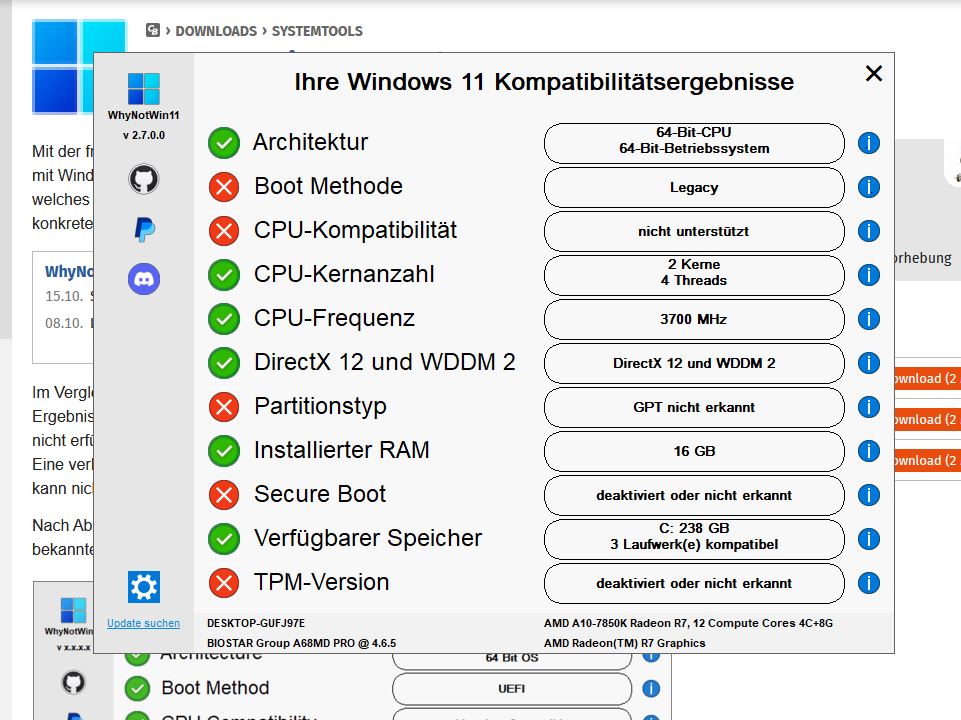Click green check icon beside CPU-Frequenz
This screenshot has height=720, width=961.
(224, 319)
